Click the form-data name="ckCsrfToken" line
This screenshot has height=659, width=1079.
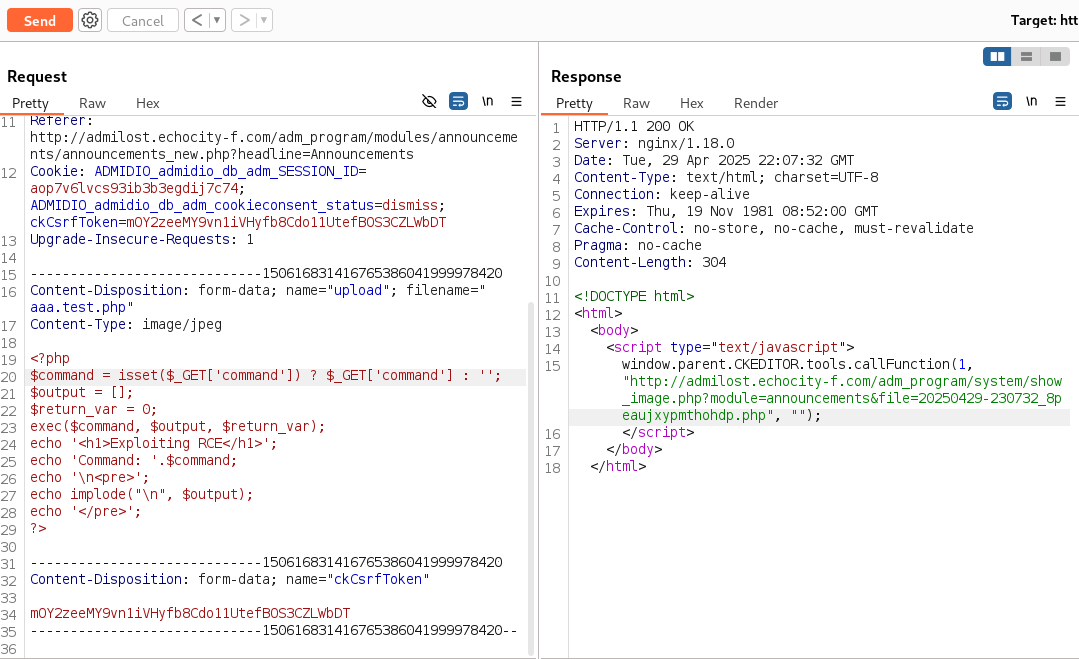click(229, 579)
